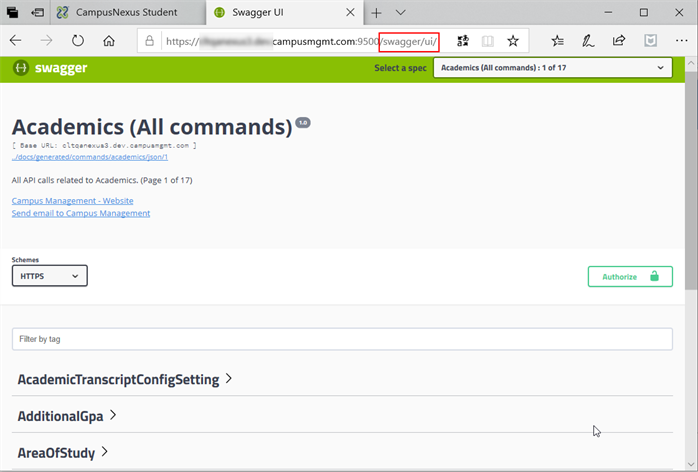Open the HTTPS schemes dropdown
Image resolution: width=698 pixels, height=472 pixels.
pyautogui.click(x=49, y=276)
